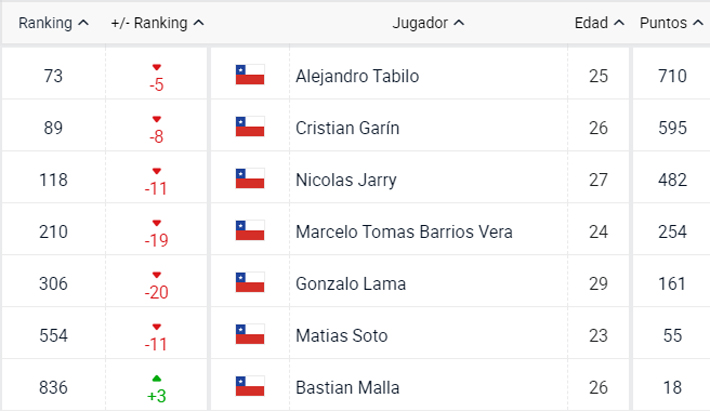Click the Chile flag beside Alejandro Tabilo
The image size is (710, 411).
(x=249, y=75)
